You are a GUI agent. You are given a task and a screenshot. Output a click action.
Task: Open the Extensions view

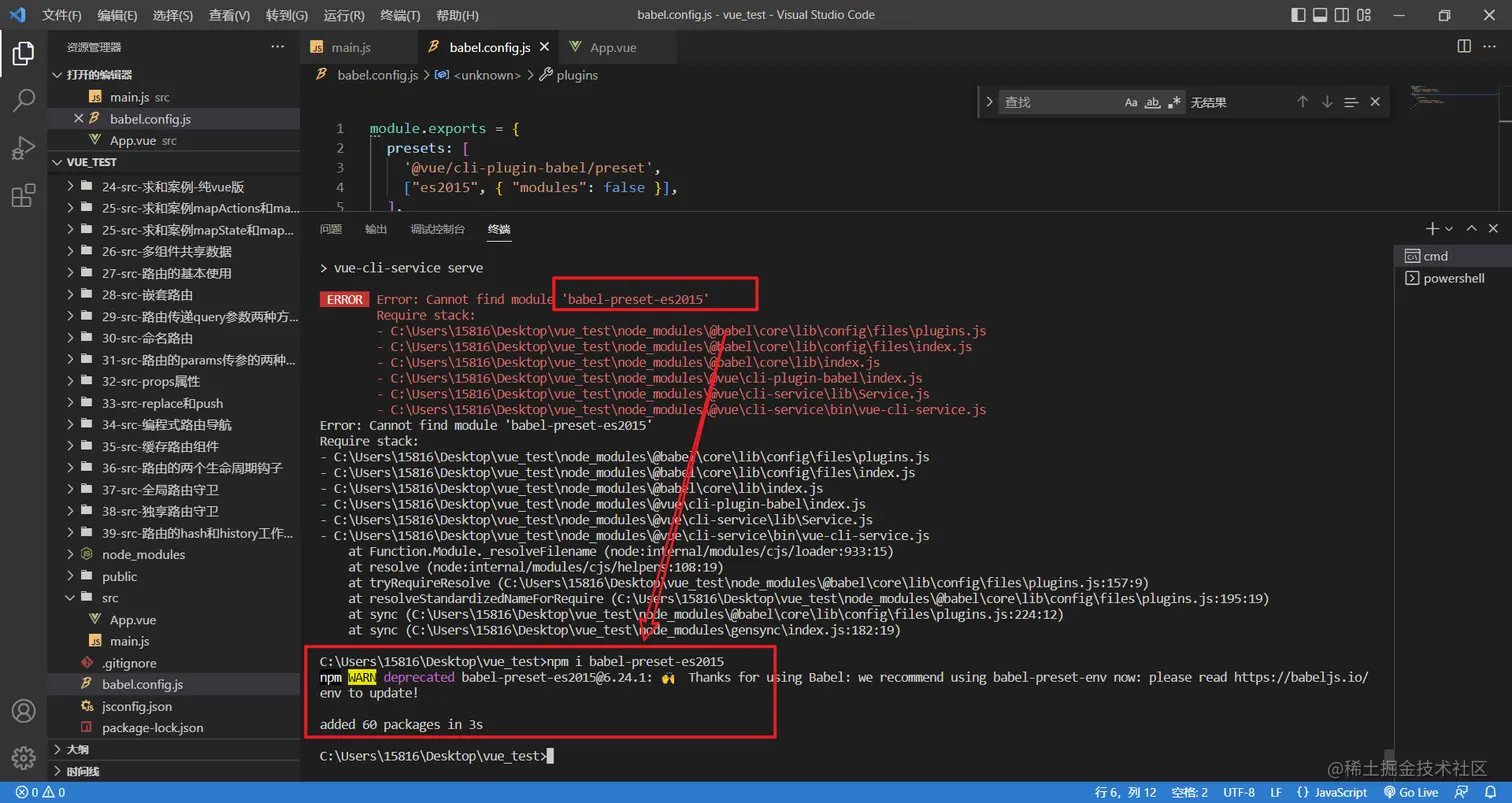tap(23, 196)
